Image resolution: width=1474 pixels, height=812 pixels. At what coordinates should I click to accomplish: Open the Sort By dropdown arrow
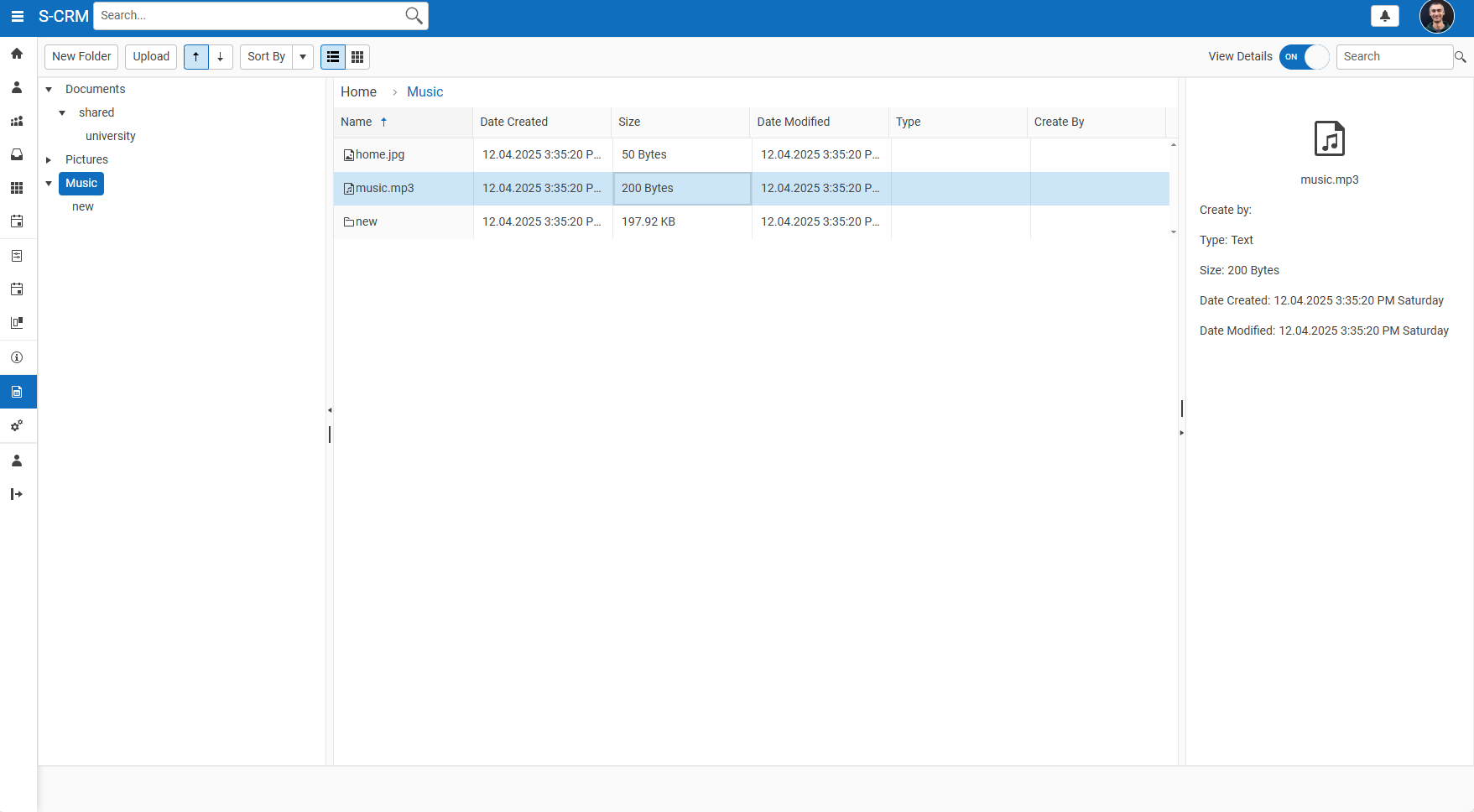(x=303, y=56)
